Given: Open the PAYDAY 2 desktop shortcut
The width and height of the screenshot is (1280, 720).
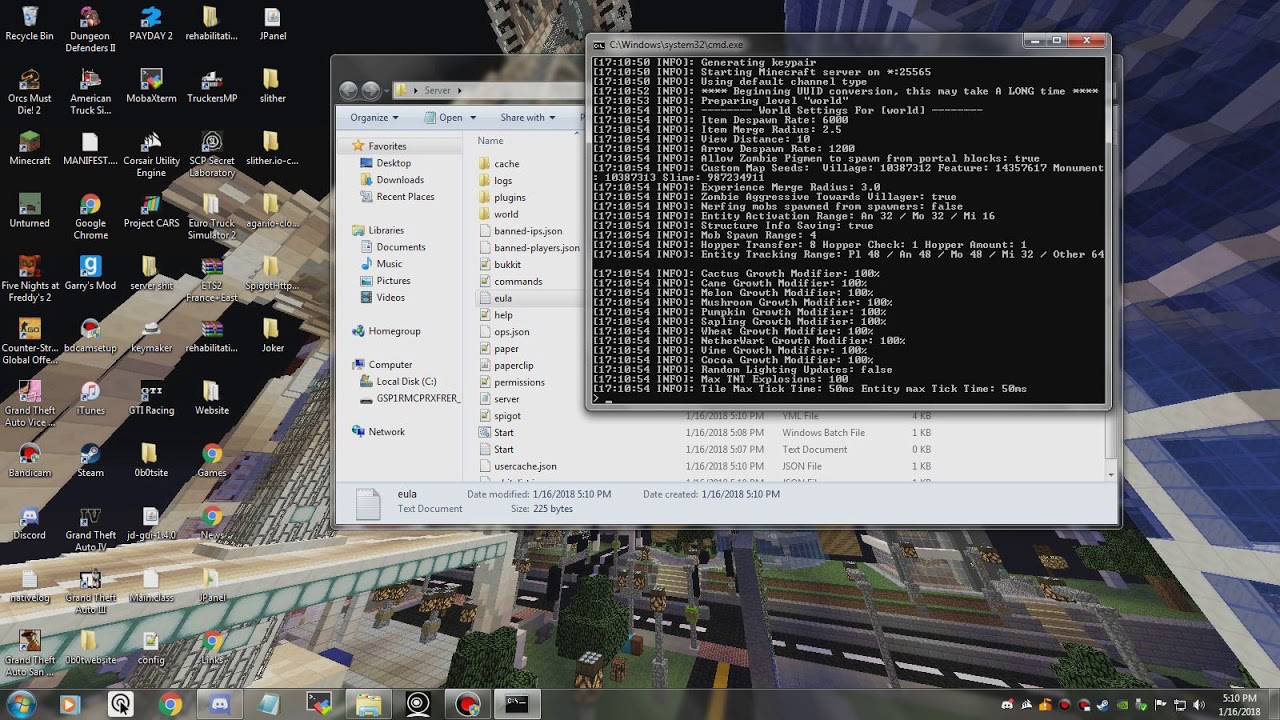Looking at the screenshot, I should [151, 23].
